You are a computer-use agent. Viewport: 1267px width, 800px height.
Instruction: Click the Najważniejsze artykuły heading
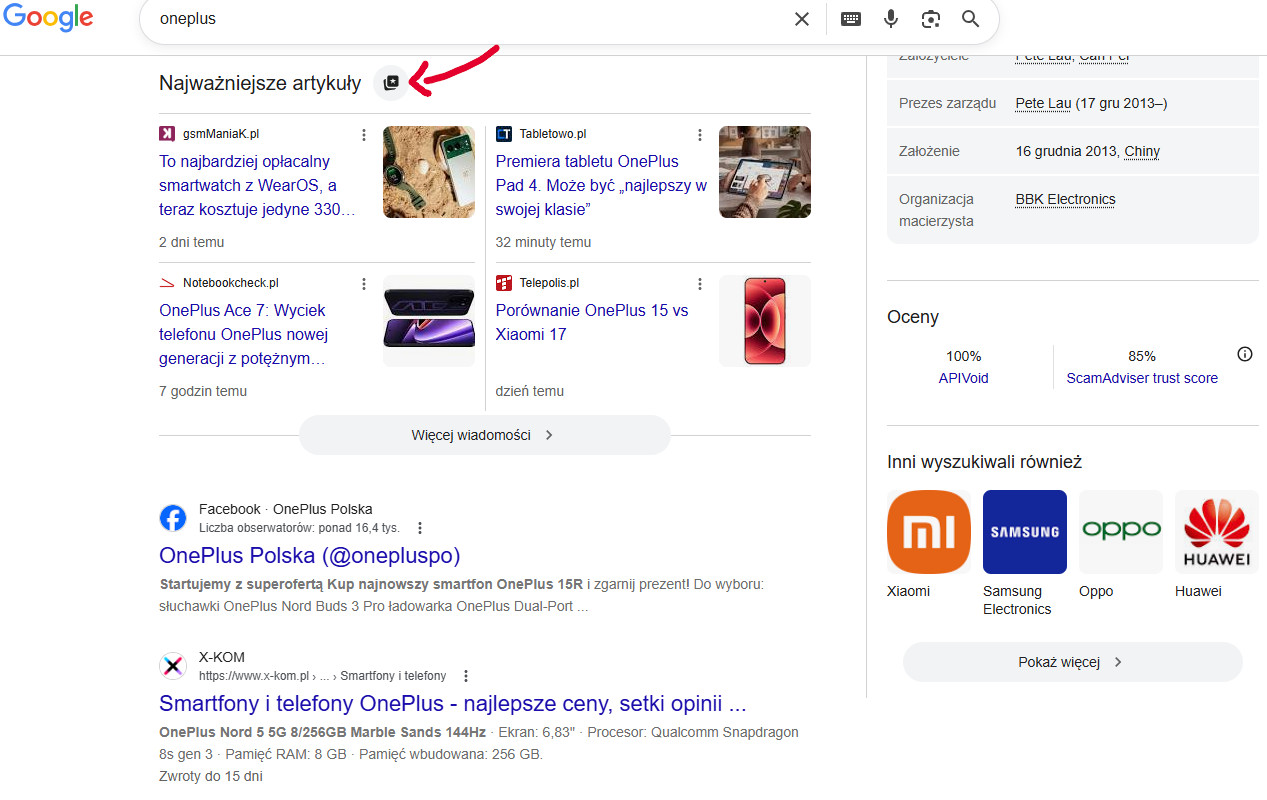coord(260,83)
